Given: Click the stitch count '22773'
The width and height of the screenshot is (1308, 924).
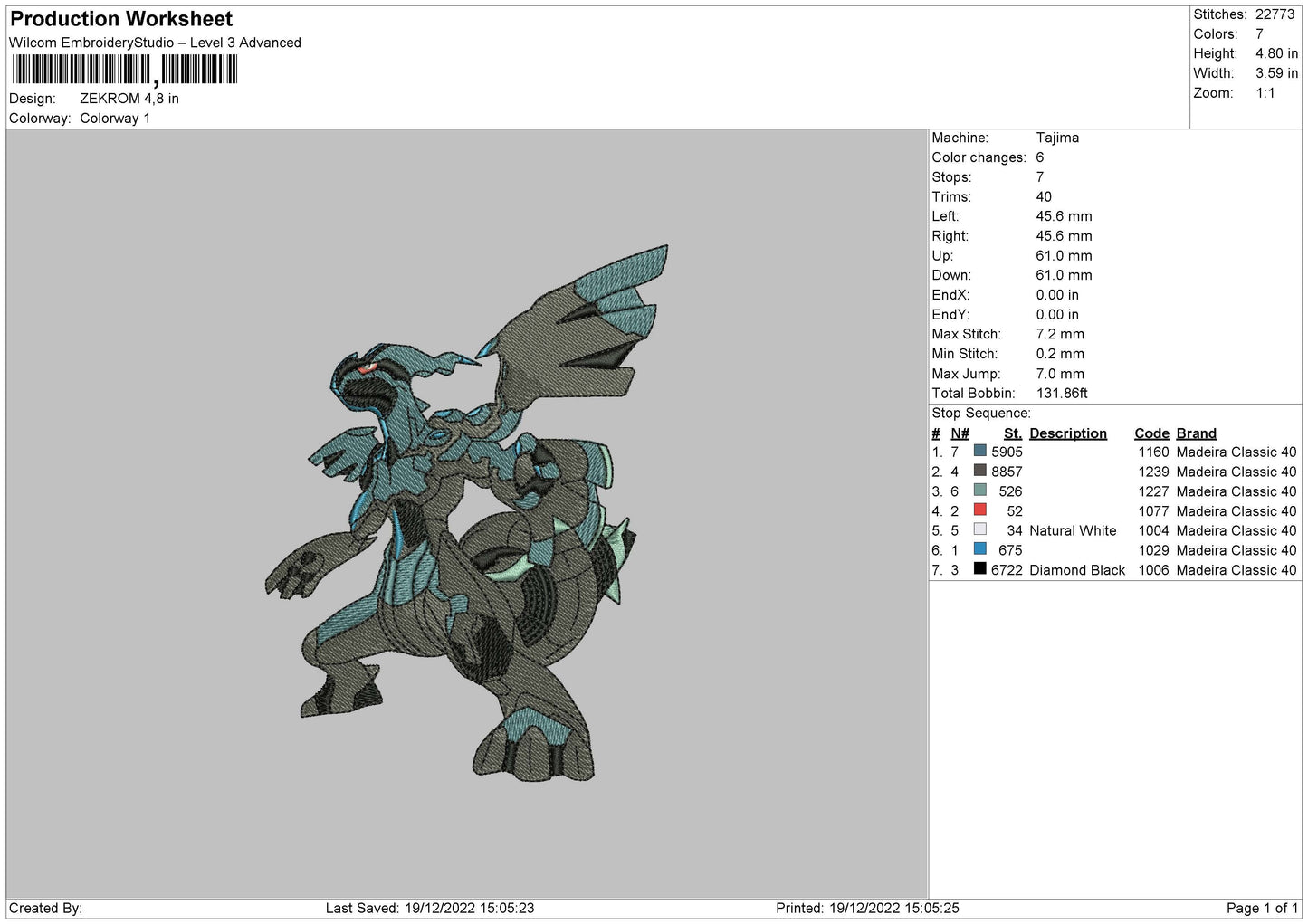Looking at the screenshot, I should coord(1275,14).
